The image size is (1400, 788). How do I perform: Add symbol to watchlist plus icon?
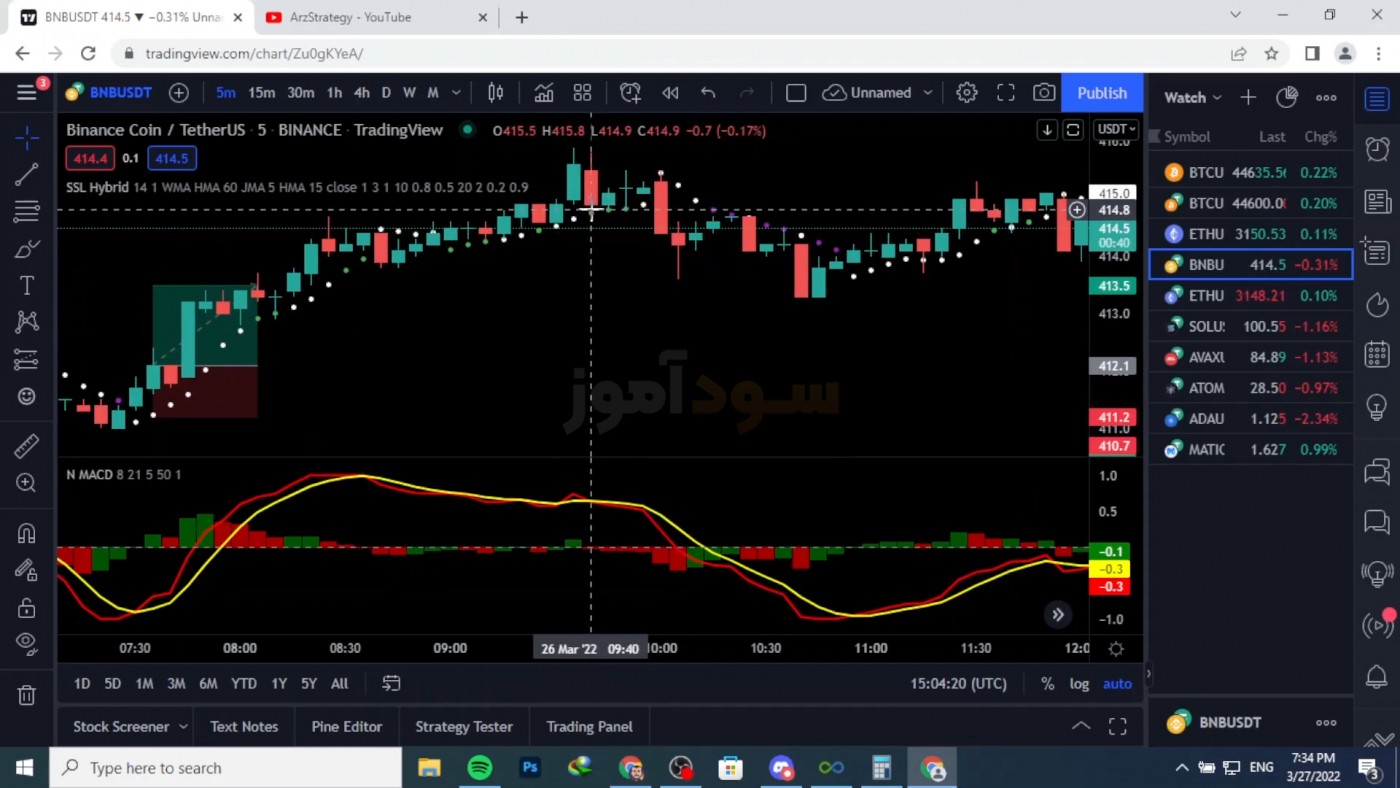coord(1248,97)
